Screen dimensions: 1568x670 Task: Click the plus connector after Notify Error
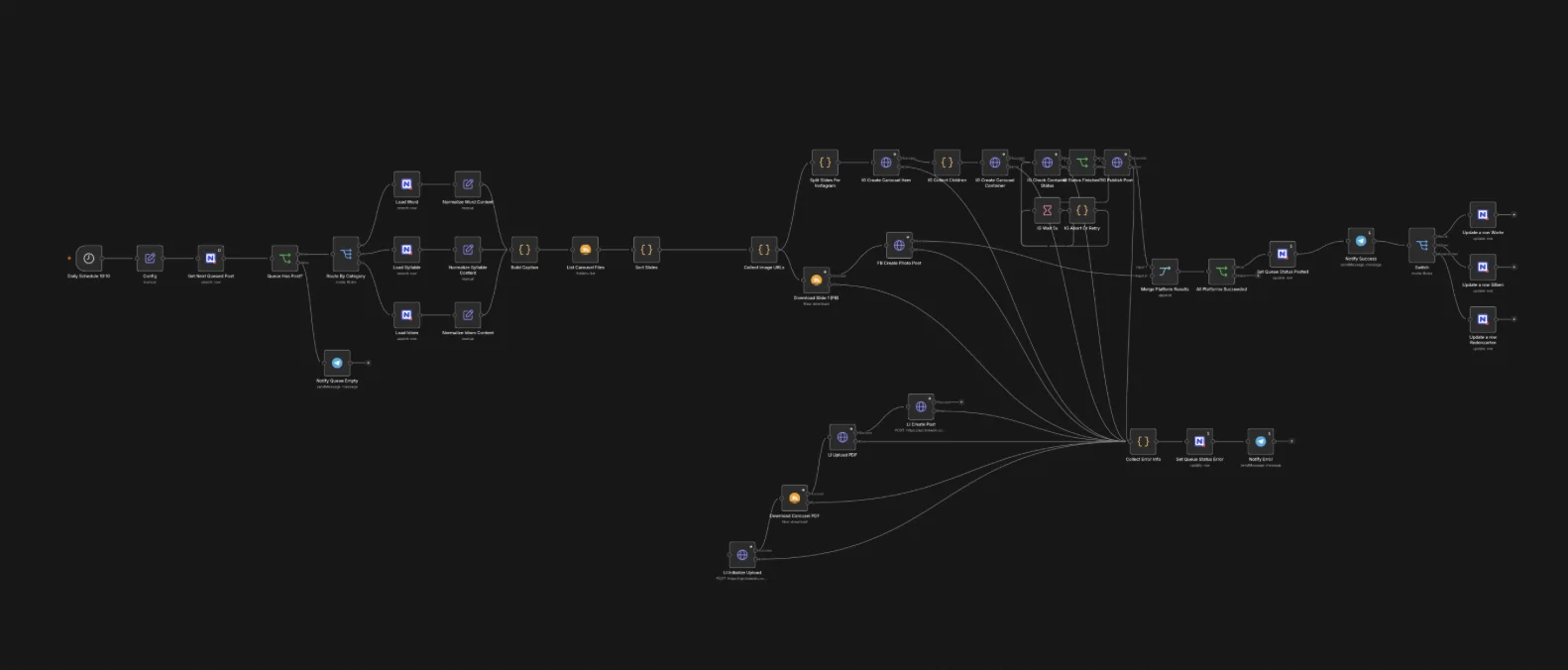[x=1291, y=441]
